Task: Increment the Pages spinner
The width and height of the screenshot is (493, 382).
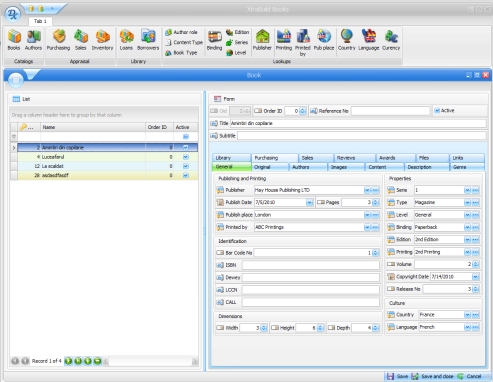Action: (x=376, y=201)
